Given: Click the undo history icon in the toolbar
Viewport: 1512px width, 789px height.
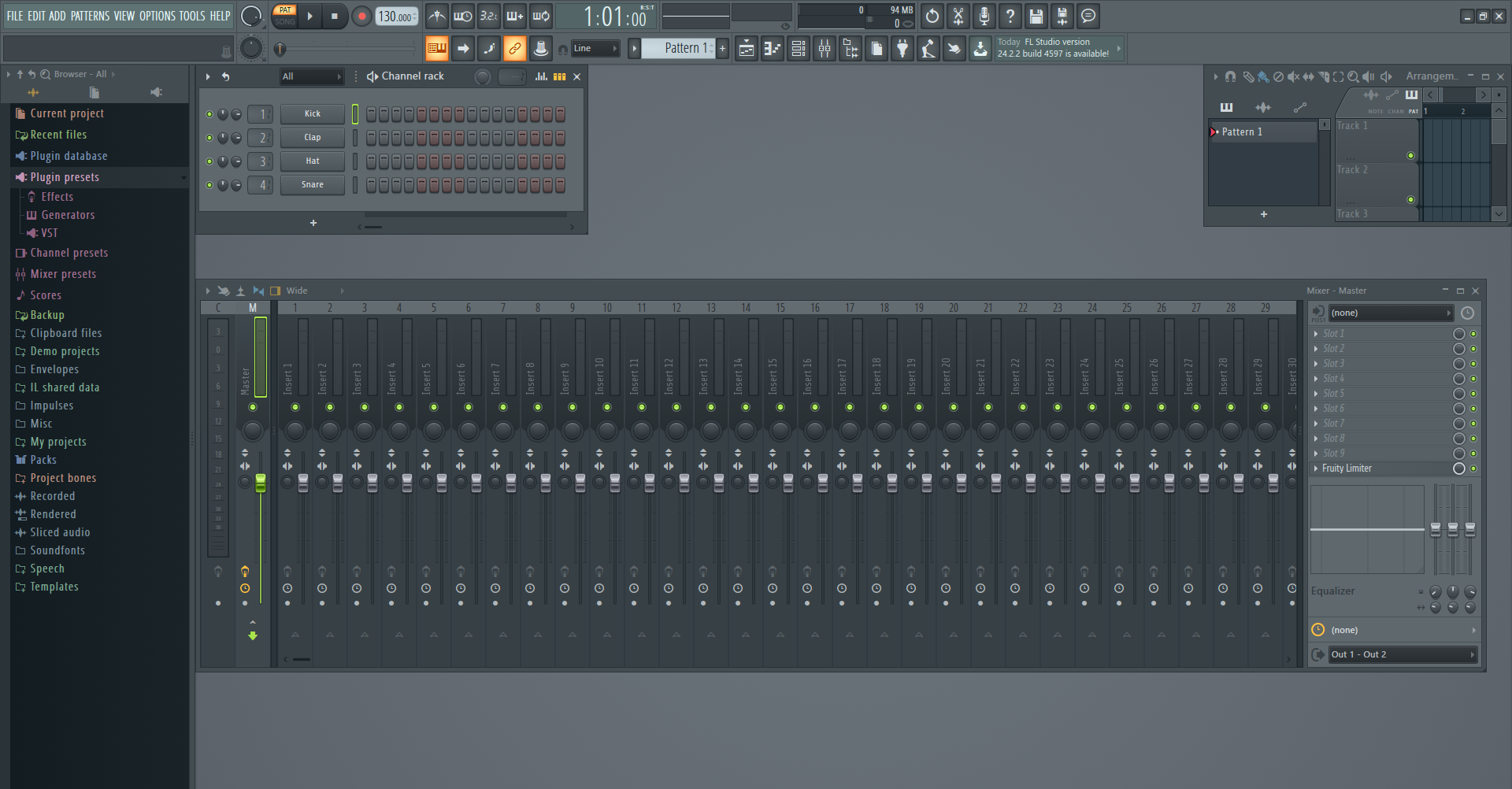Looking at the screenshot, I should (932, 17).
